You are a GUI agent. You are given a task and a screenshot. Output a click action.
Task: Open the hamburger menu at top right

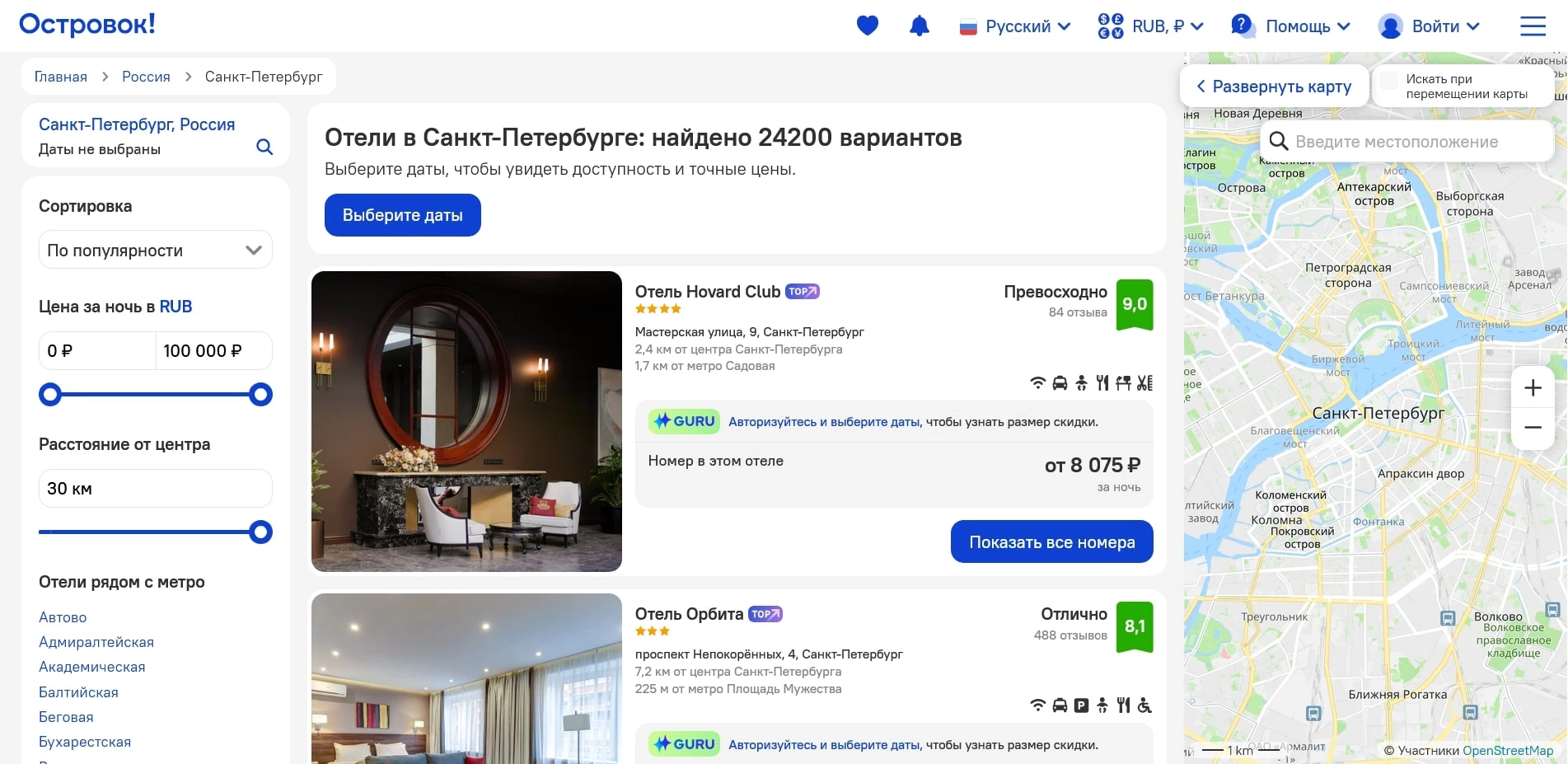[1533, 26]
